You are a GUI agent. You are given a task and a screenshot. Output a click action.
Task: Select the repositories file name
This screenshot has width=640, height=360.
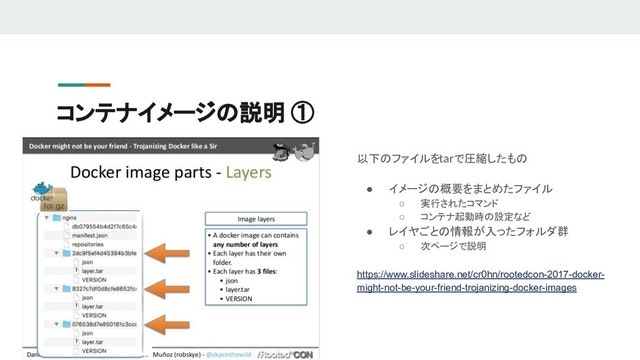coord(88,244)
